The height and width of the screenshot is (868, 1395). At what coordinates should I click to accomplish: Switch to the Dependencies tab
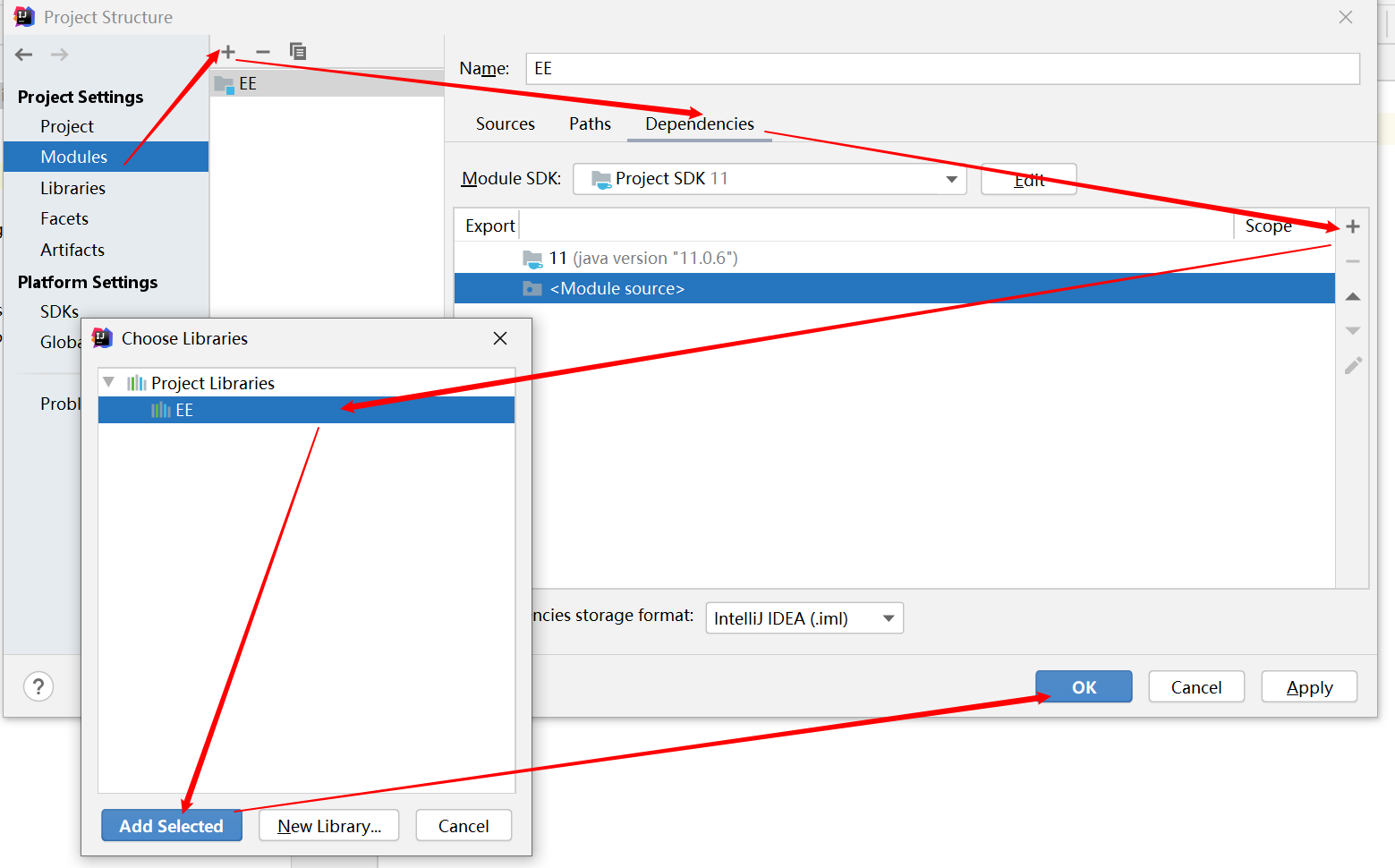click(x=700, y=123)
